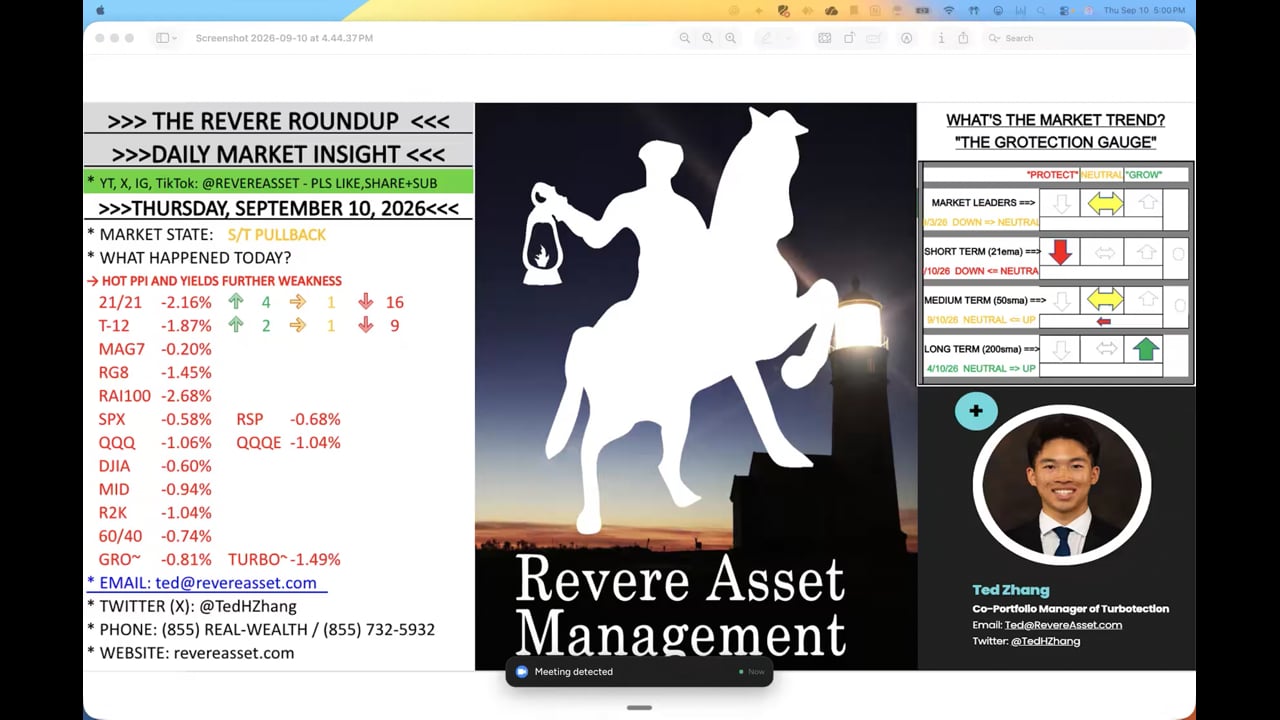
Task: Zoom in using the plus magnifier
Action: click(731, 38)
